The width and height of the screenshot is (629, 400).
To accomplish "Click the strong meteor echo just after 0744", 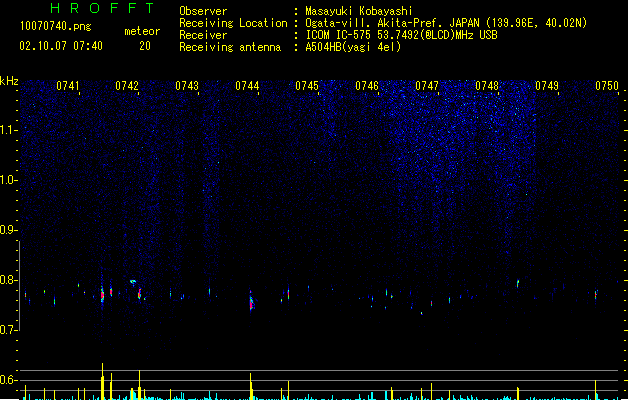I will point(252,303).
